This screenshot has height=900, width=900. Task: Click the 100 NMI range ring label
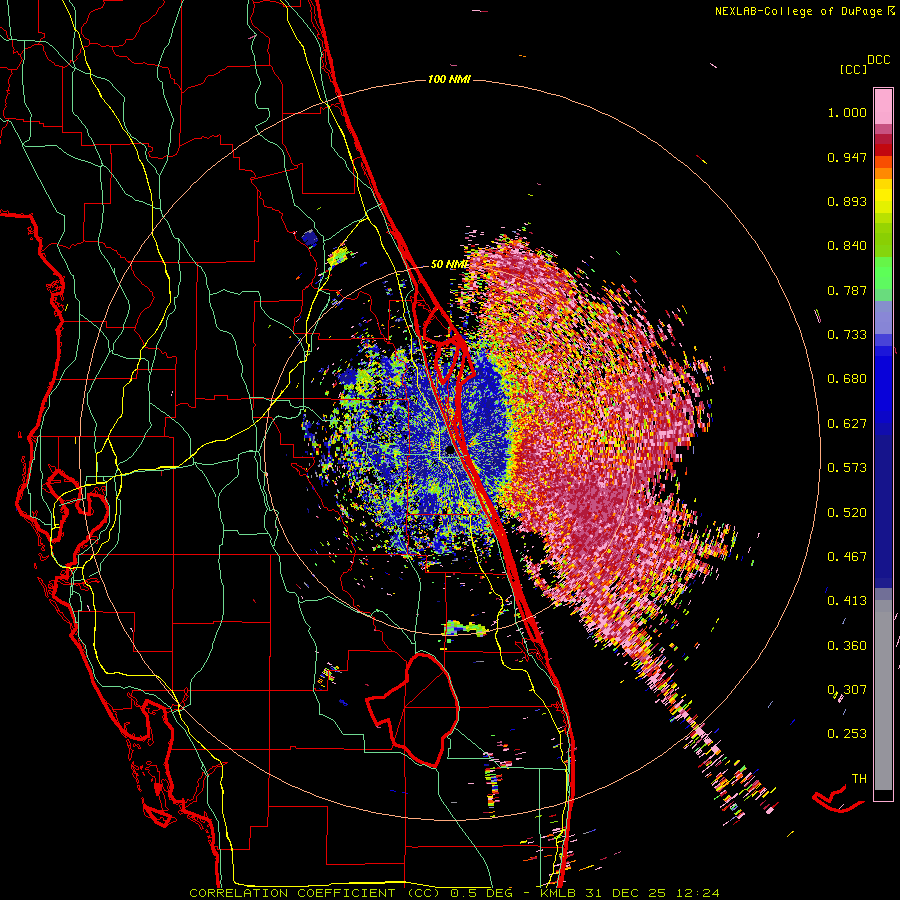click(449, 79)
